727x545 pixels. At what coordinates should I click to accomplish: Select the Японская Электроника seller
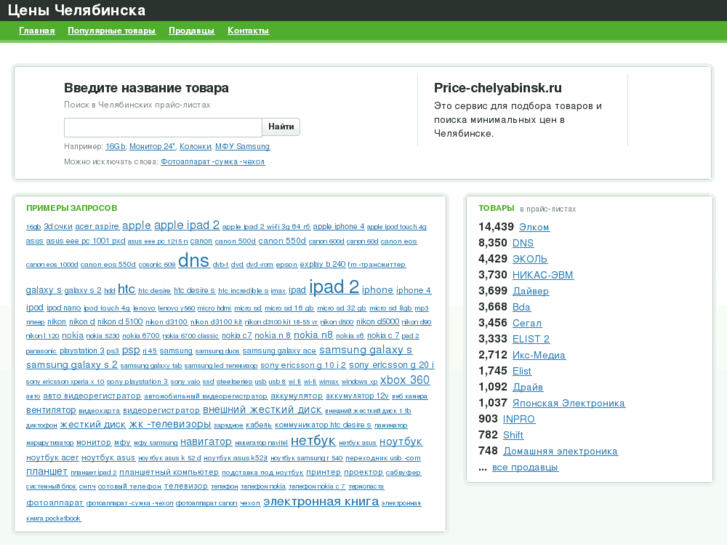pos(568,403)
